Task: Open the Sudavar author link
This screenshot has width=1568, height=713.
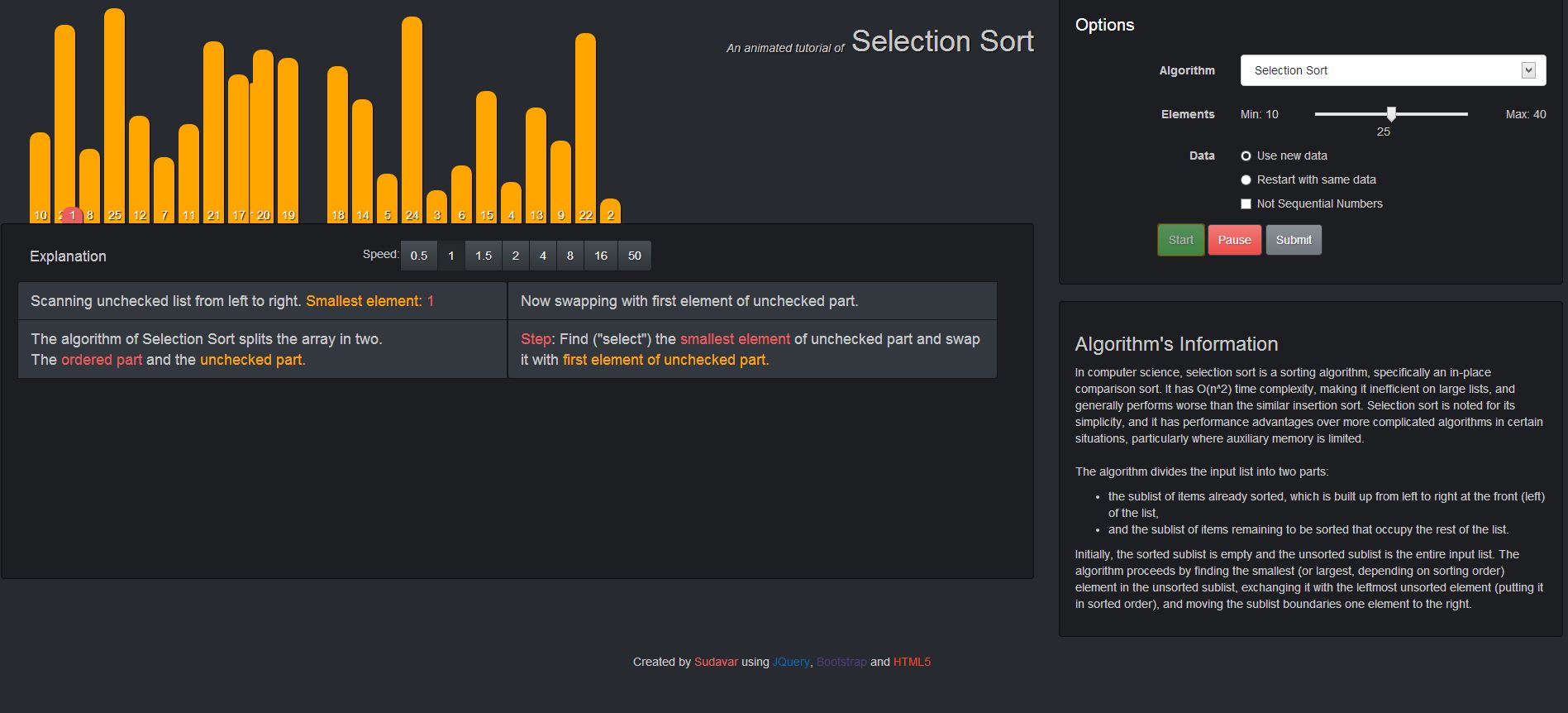Action: coord(716,662)
